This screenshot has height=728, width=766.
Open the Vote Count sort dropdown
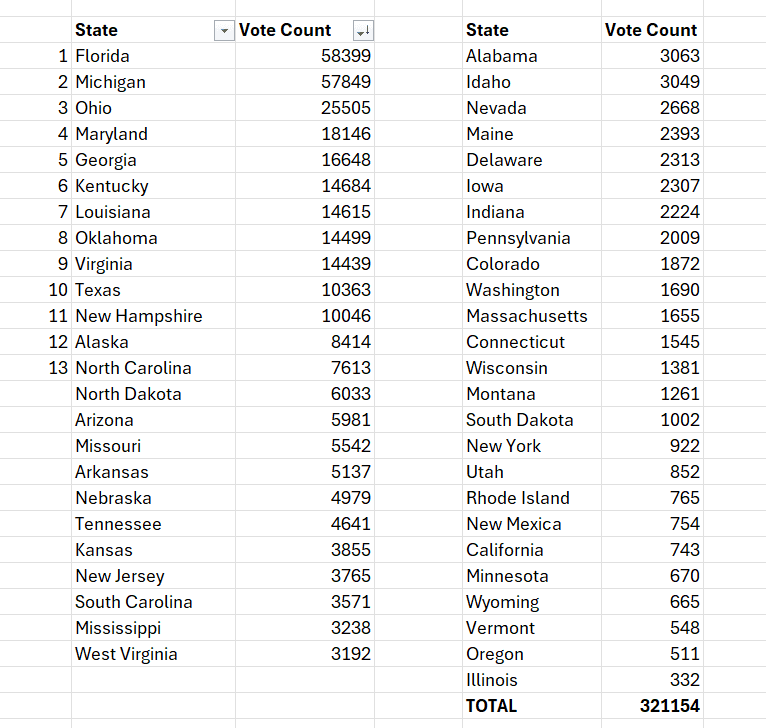coord(362,31)
